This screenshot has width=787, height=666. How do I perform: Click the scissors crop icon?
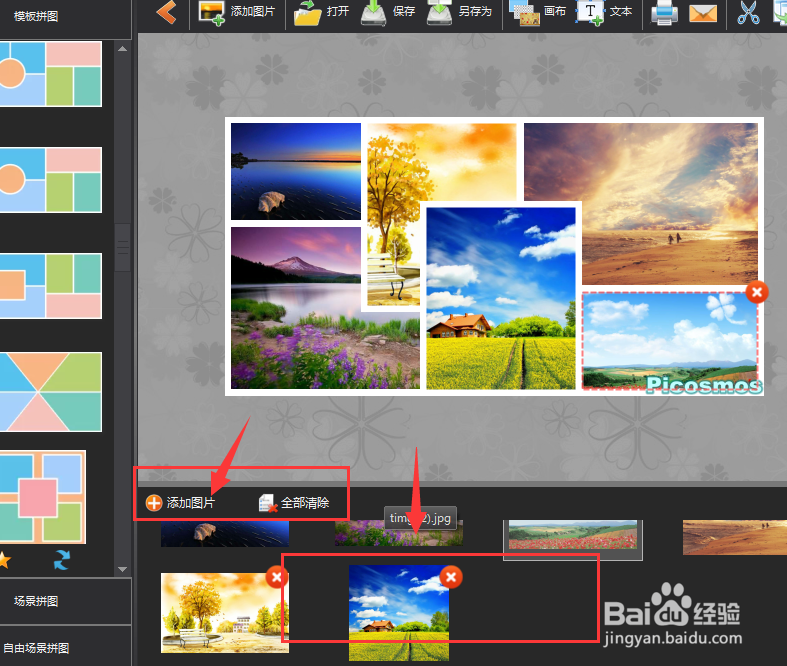(x=748, y=13)
